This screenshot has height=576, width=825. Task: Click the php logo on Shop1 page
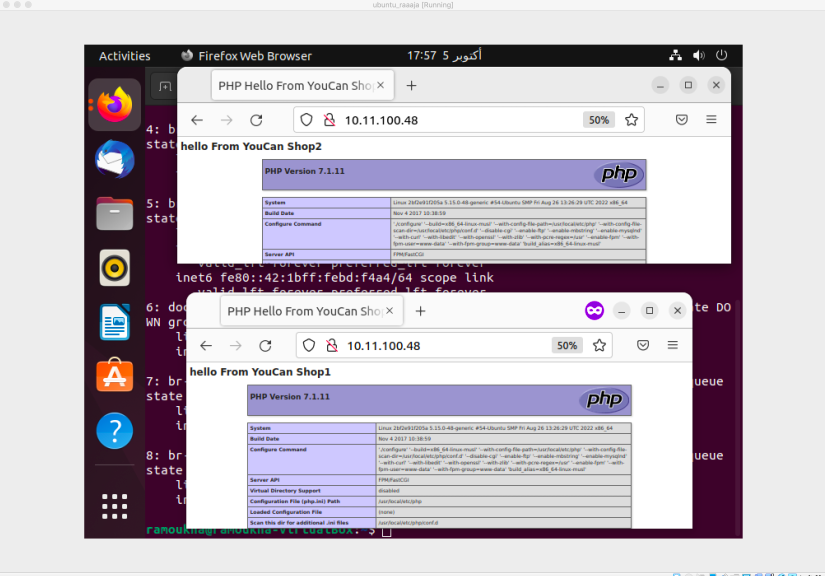(604, 400)
